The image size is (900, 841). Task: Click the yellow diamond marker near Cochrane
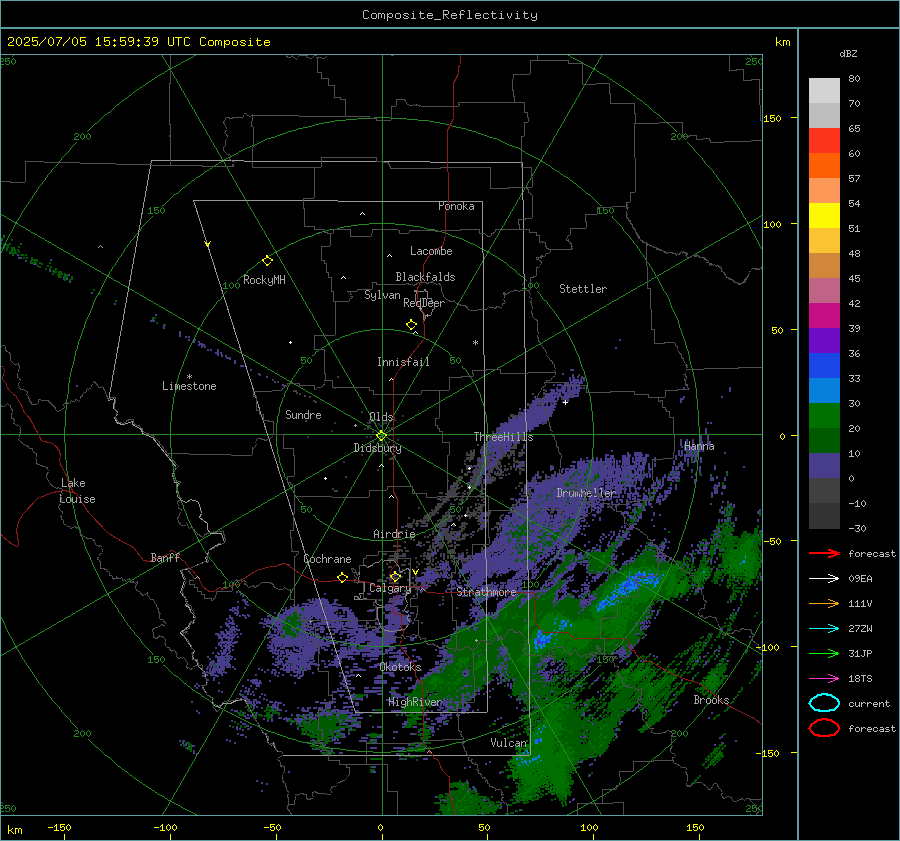point(343,577)
